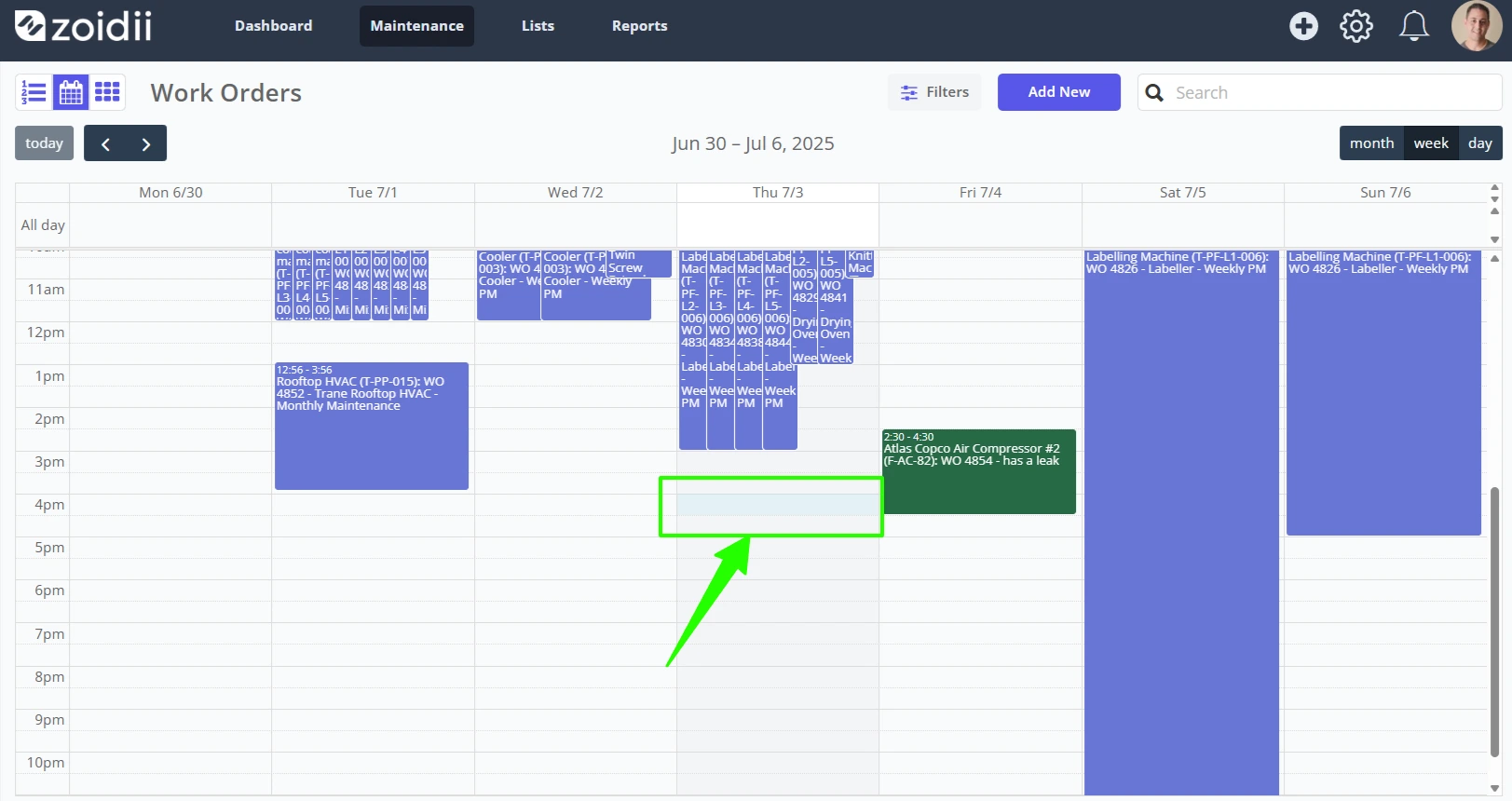Open the Lists menu
Viewport: 1512px width, 801px height.
(x=538, y=26)
